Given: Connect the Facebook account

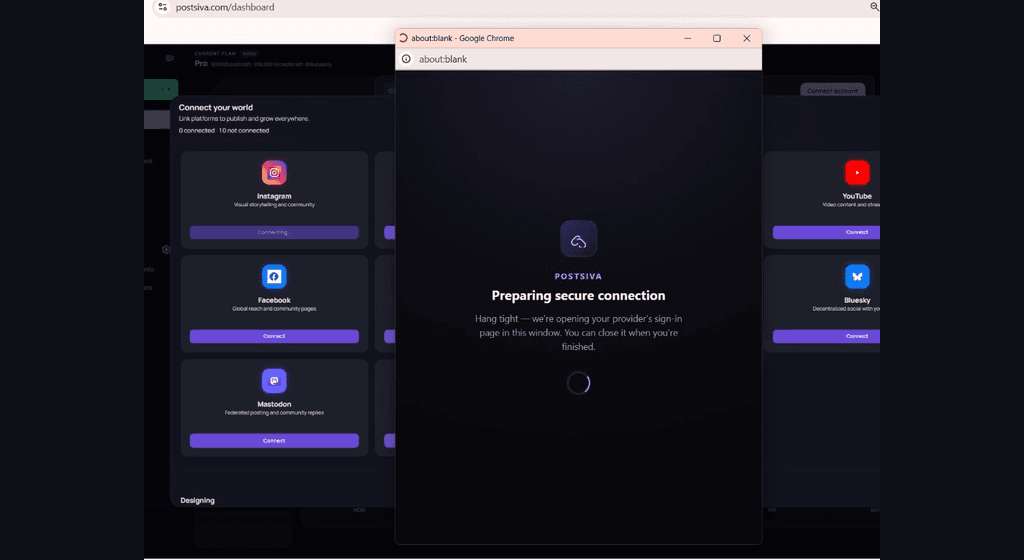Looking at the screenshot, I should coord(274,336).
